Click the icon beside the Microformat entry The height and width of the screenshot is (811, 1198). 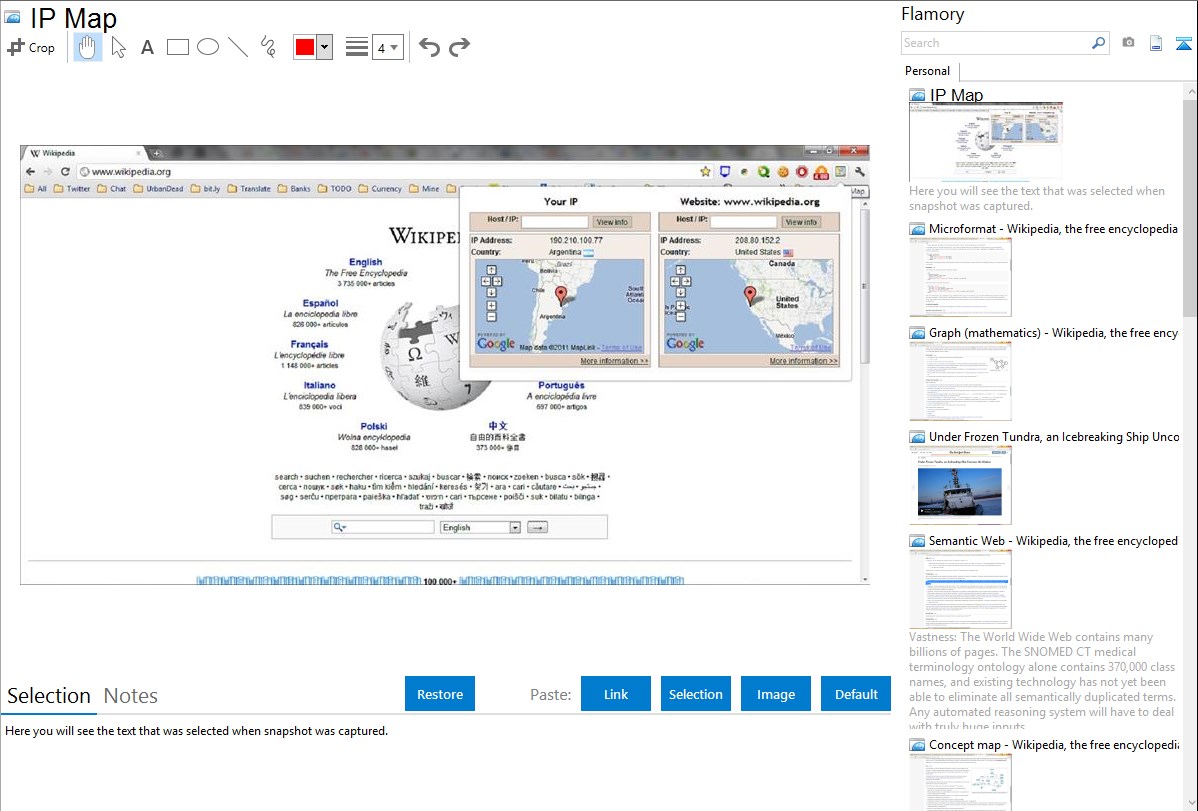[917, 229]
